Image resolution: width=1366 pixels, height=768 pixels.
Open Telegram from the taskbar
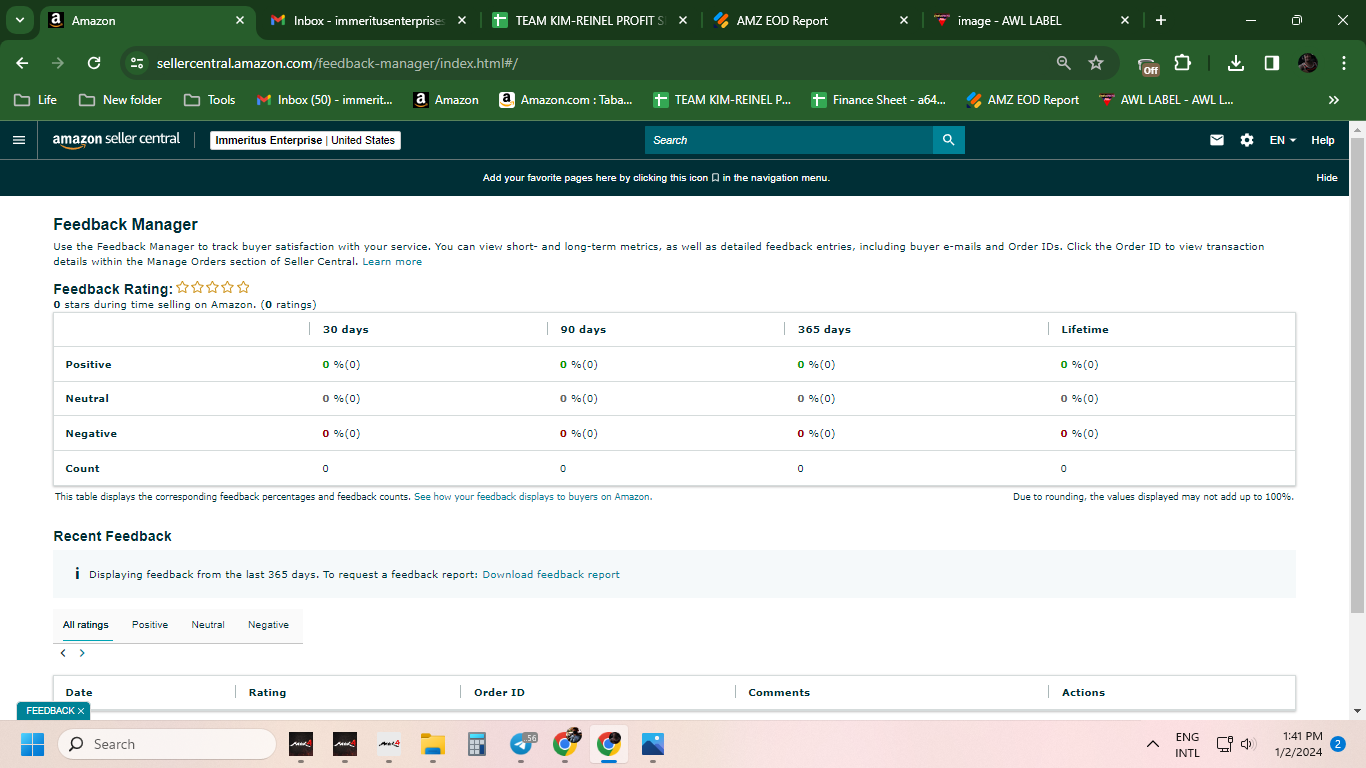[x=521, y=744]
